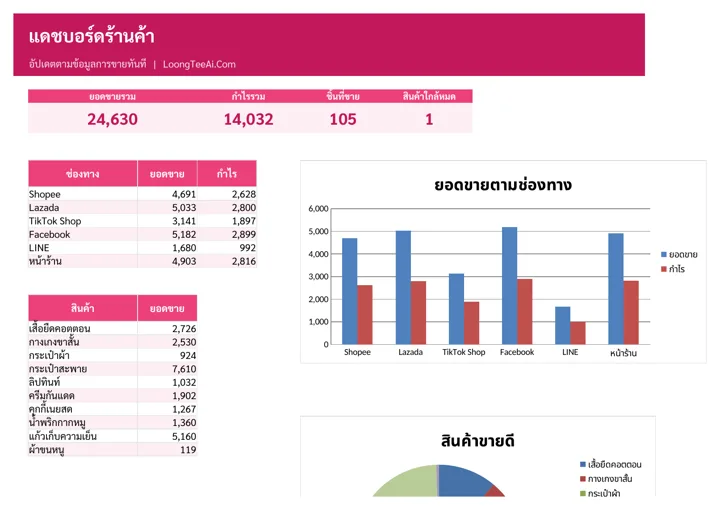Click the 'เสื้อยืดคอตตอน' pie legend entry
Image resolution: width=720 pixels, height=510 pixels.
tap(611, 465)
